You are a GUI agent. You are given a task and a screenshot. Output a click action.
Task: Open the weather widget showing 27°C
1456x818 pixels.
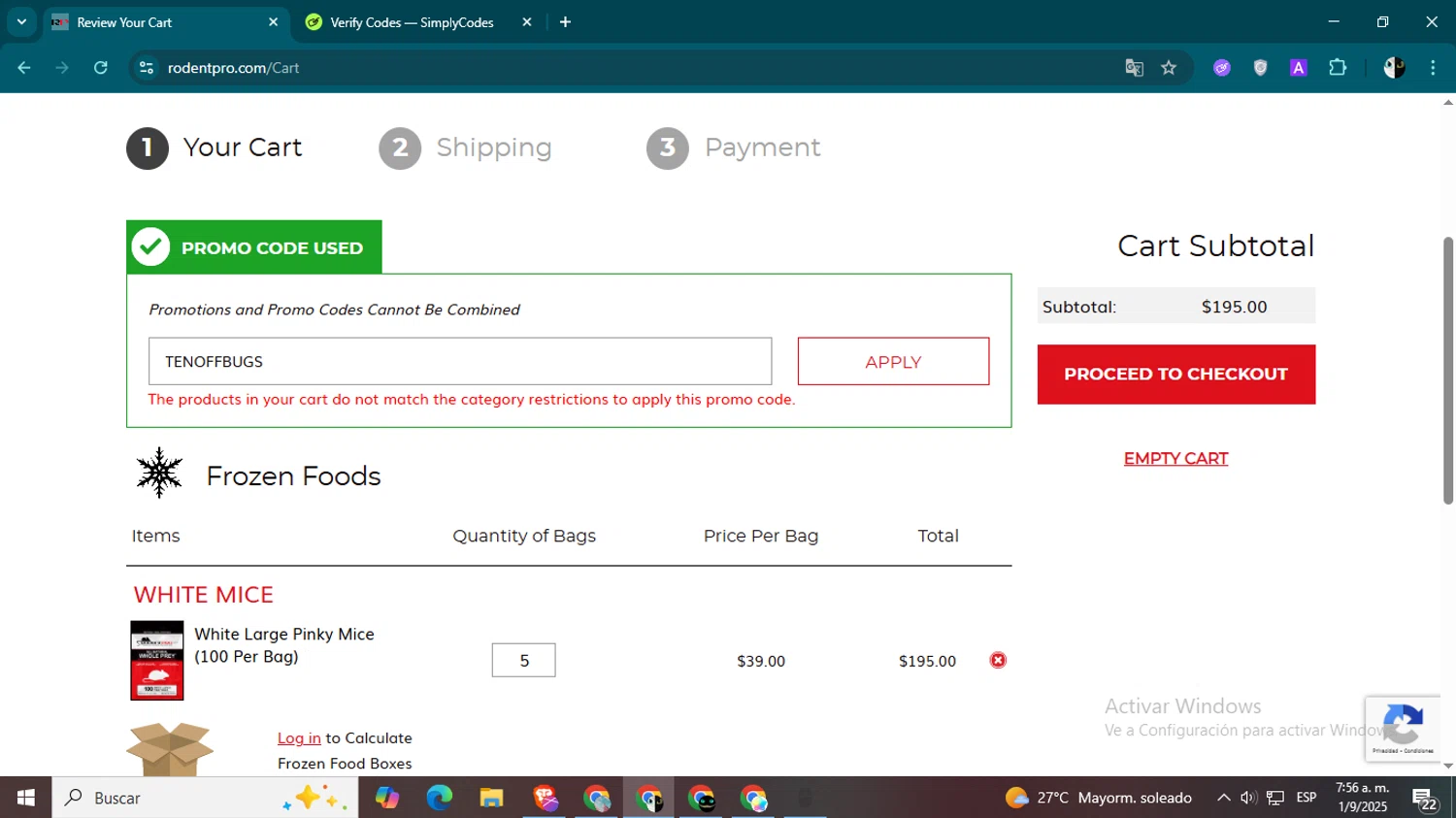click(x=1099, y=798)
